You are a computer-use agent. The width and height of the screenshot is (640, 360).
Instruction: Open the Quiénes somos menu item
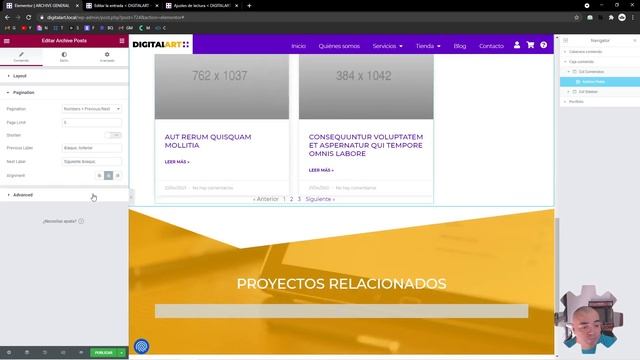339,46
